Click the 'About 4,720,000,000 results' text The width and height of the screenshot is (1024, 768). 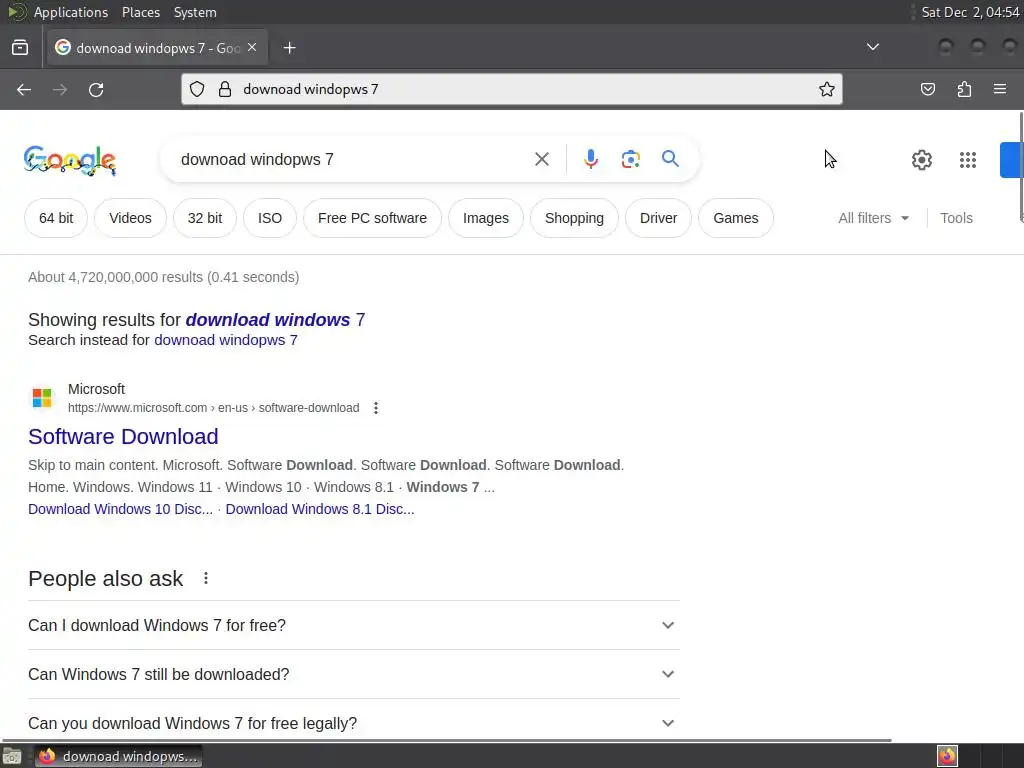pyautogui.click(x=163, y=277)
